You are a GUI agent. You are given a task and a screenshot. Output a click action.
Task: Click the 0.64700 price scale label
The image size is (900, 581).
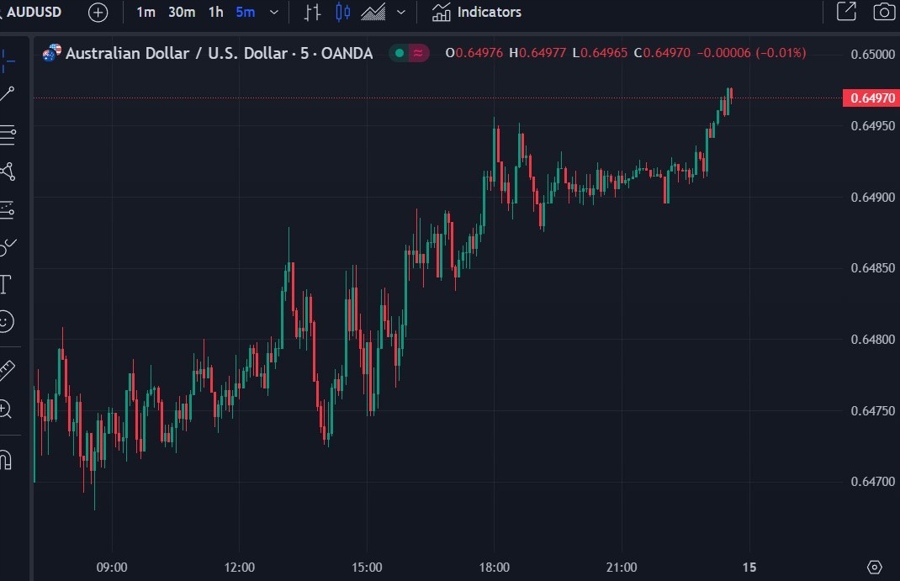point(872,482)
